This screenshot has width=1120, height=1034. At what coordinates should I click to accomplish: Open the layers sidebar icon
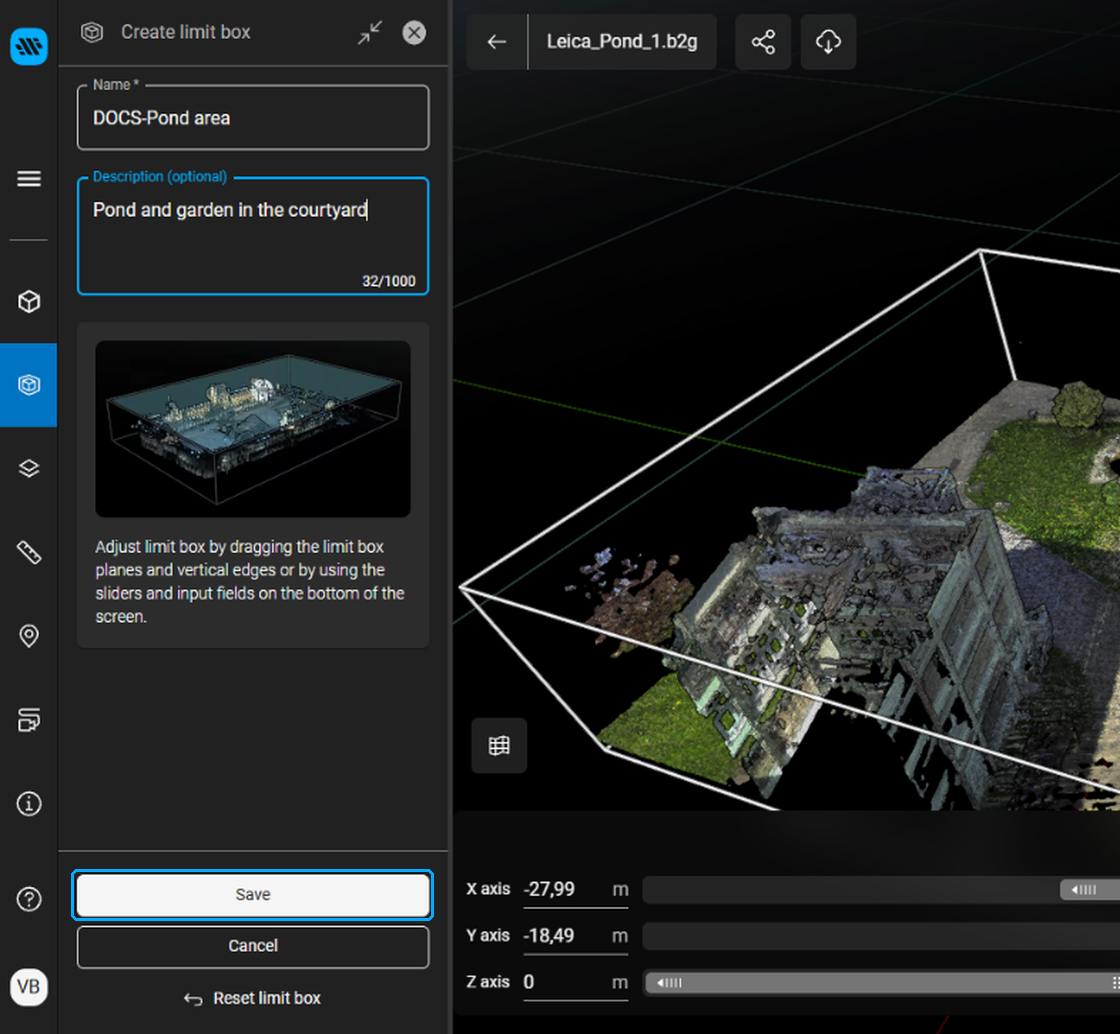point(29,468)
